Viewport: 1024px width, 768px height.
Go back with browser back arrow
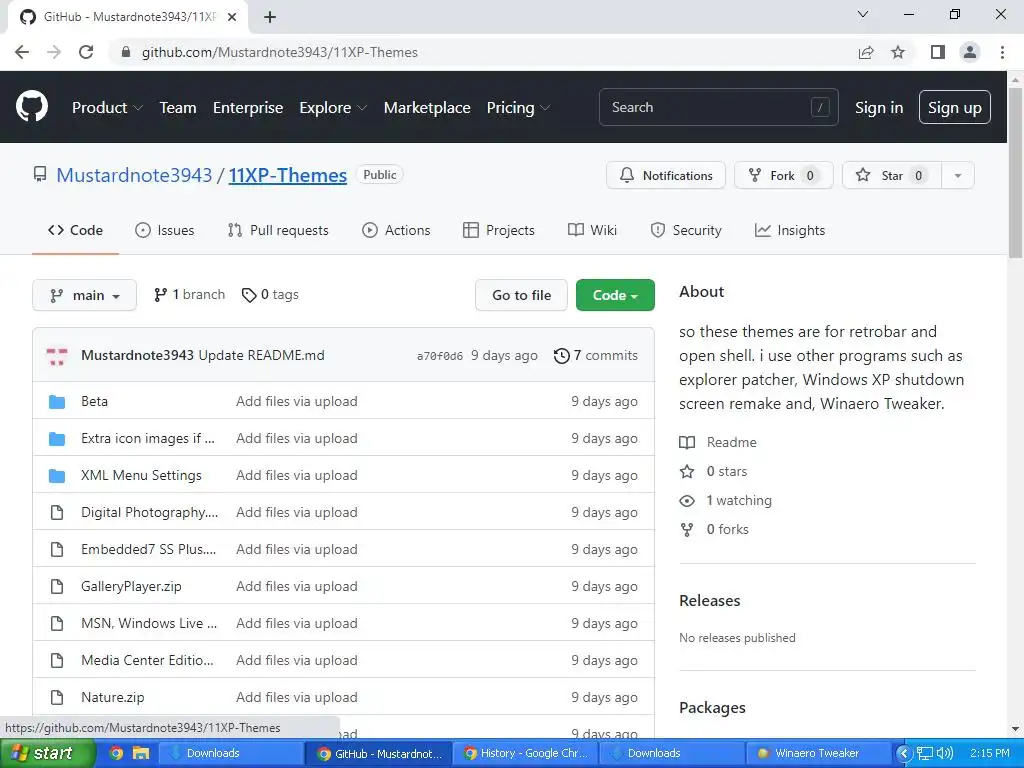pos(22,52)
